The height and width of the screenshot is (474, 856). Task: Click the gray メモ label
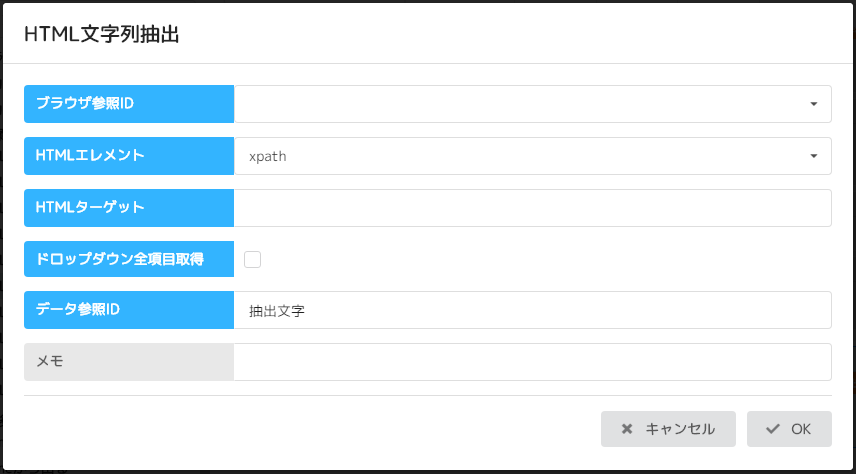click(129, 362)
